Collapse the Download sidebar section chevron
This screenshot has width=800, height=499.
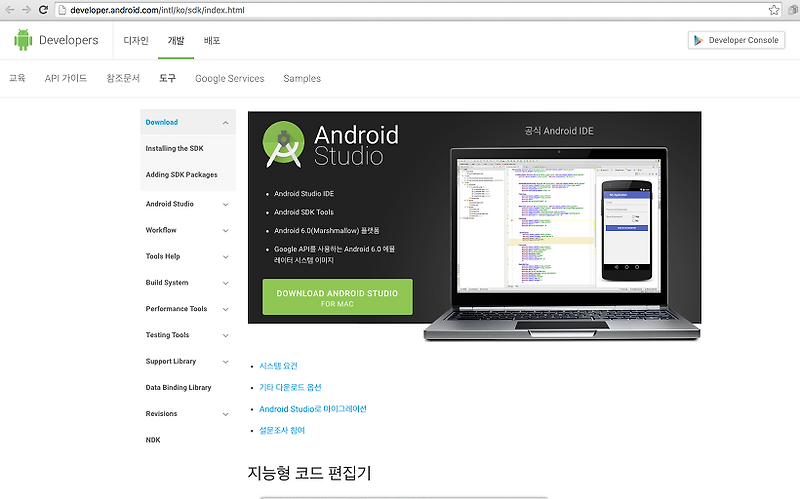click(226, 123)
